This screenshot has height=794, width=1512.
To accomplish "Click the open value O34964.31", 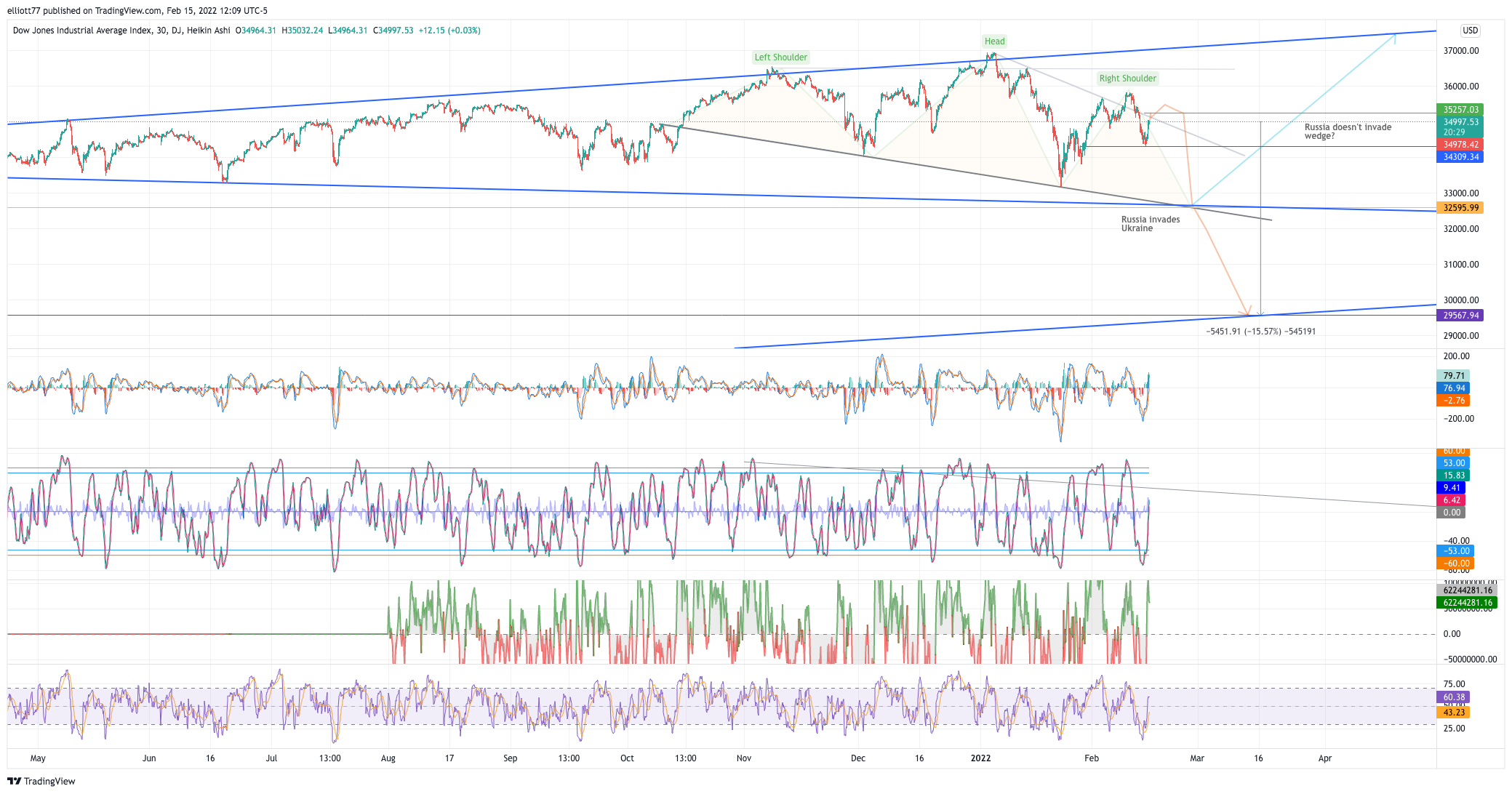I will tap(256, 31).
